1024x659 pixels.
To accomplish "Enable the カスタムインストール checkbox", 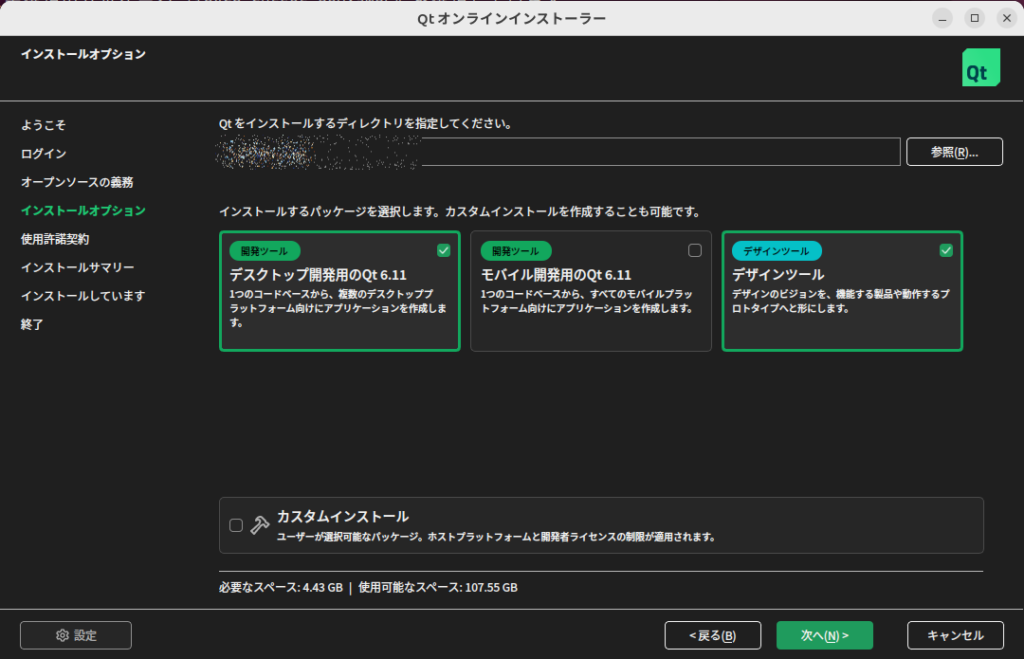I will point(236,525).
